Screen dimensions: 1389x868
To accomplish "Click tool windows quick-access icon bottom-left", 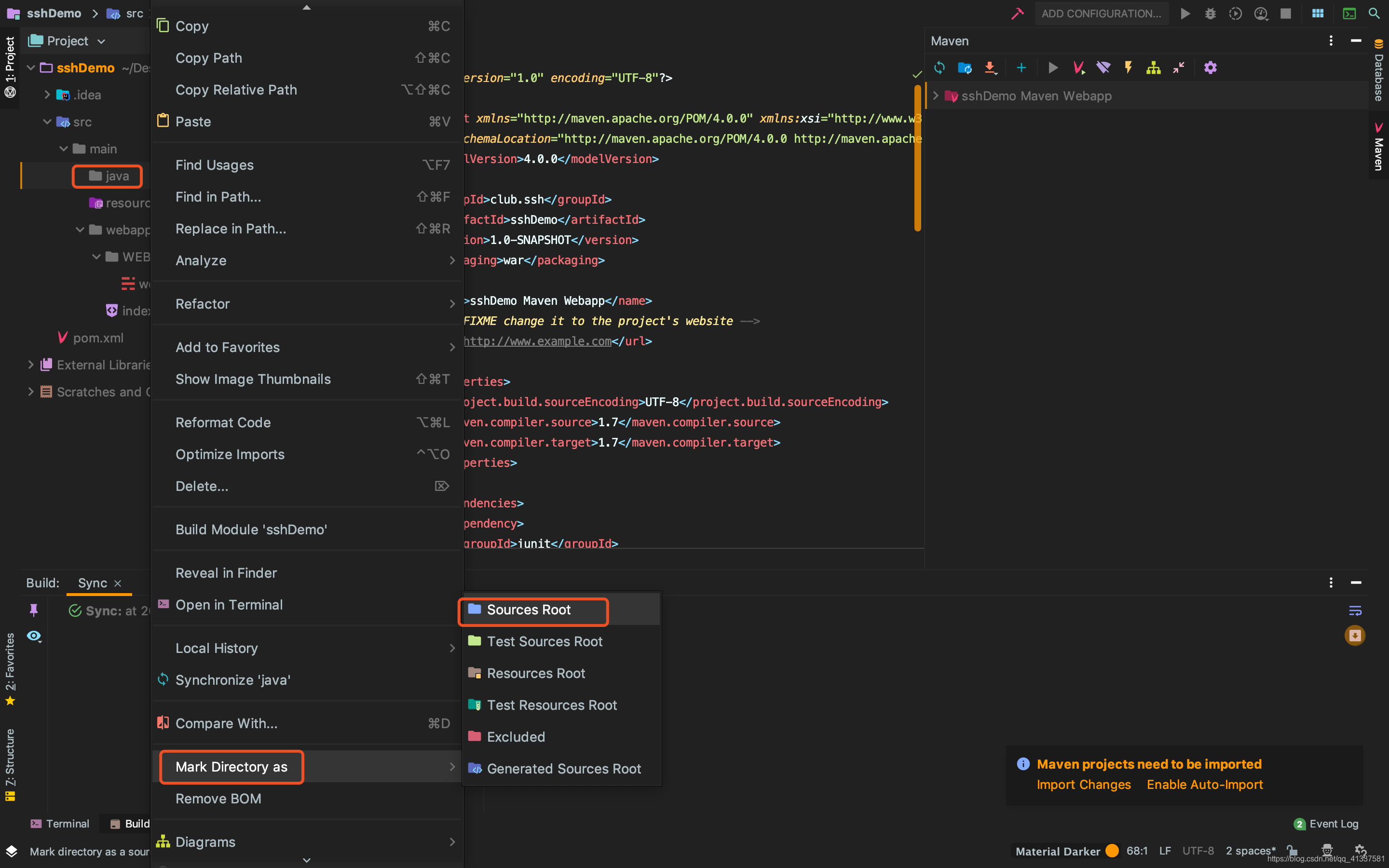I will coord(11,851).
